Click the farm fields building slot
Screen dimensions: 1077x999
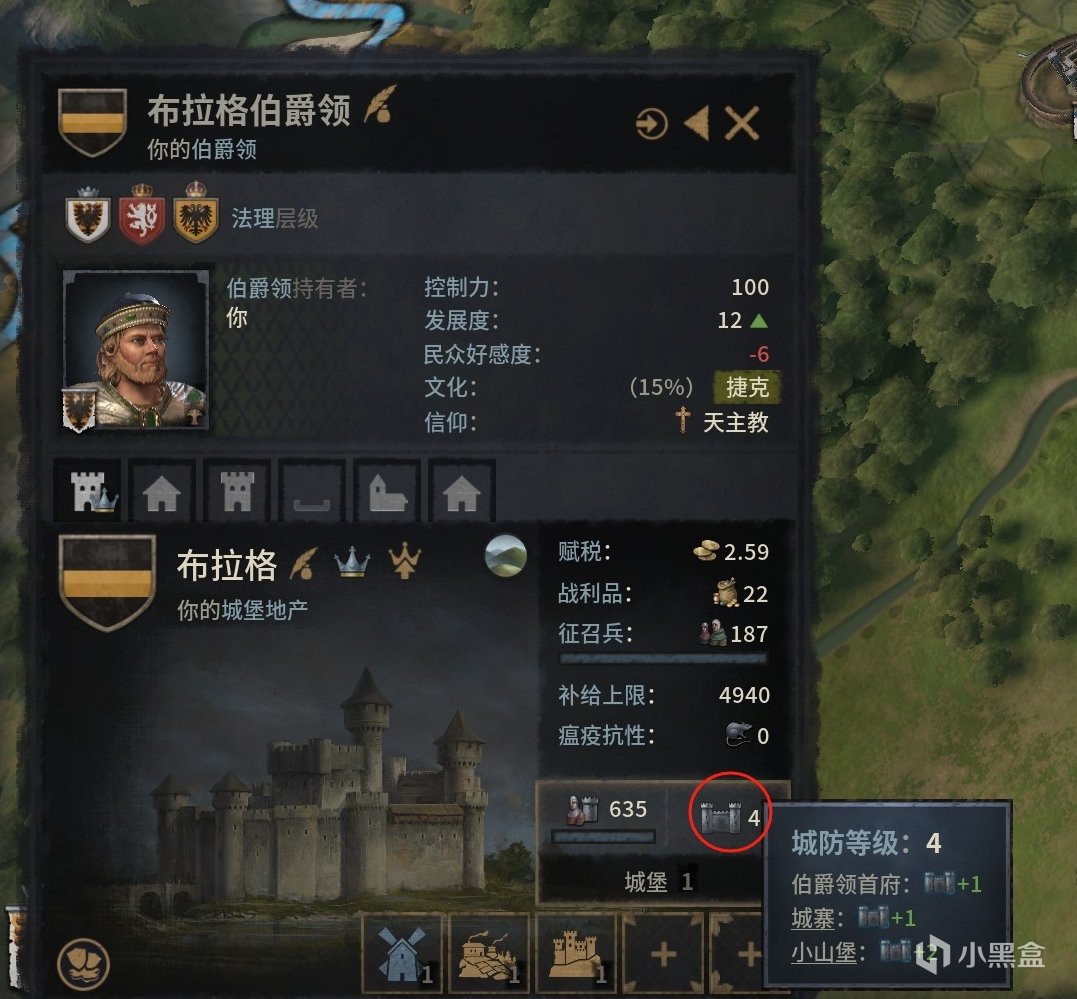[488, 953]
